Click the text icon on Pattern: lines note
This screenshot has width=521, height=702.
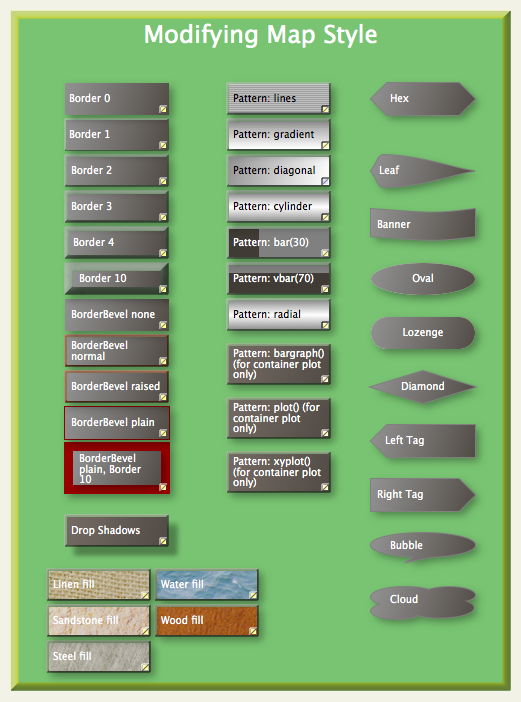325,109
